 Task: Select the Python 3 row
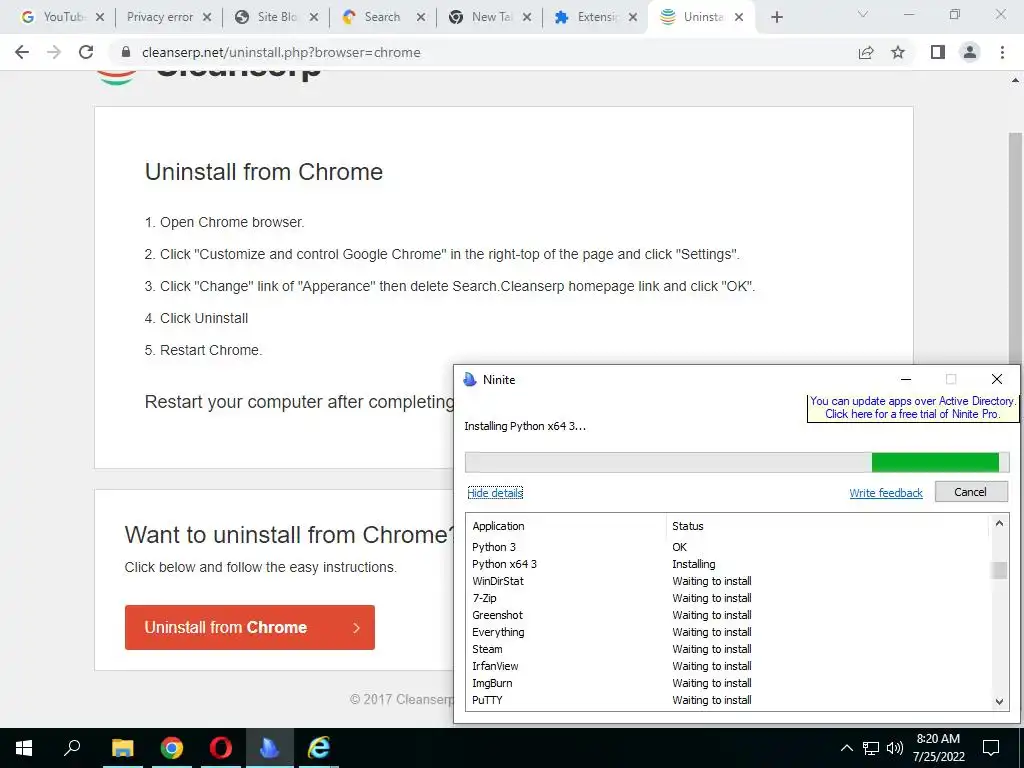[728, 547]
